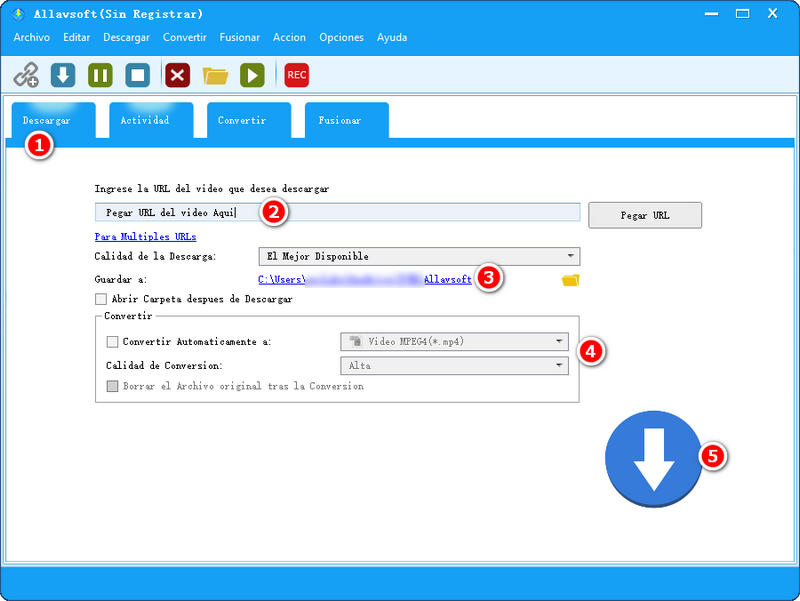Click the green play icon in toolbar
800x601 pixels.
pyautogui.click(x=252, y=75)
